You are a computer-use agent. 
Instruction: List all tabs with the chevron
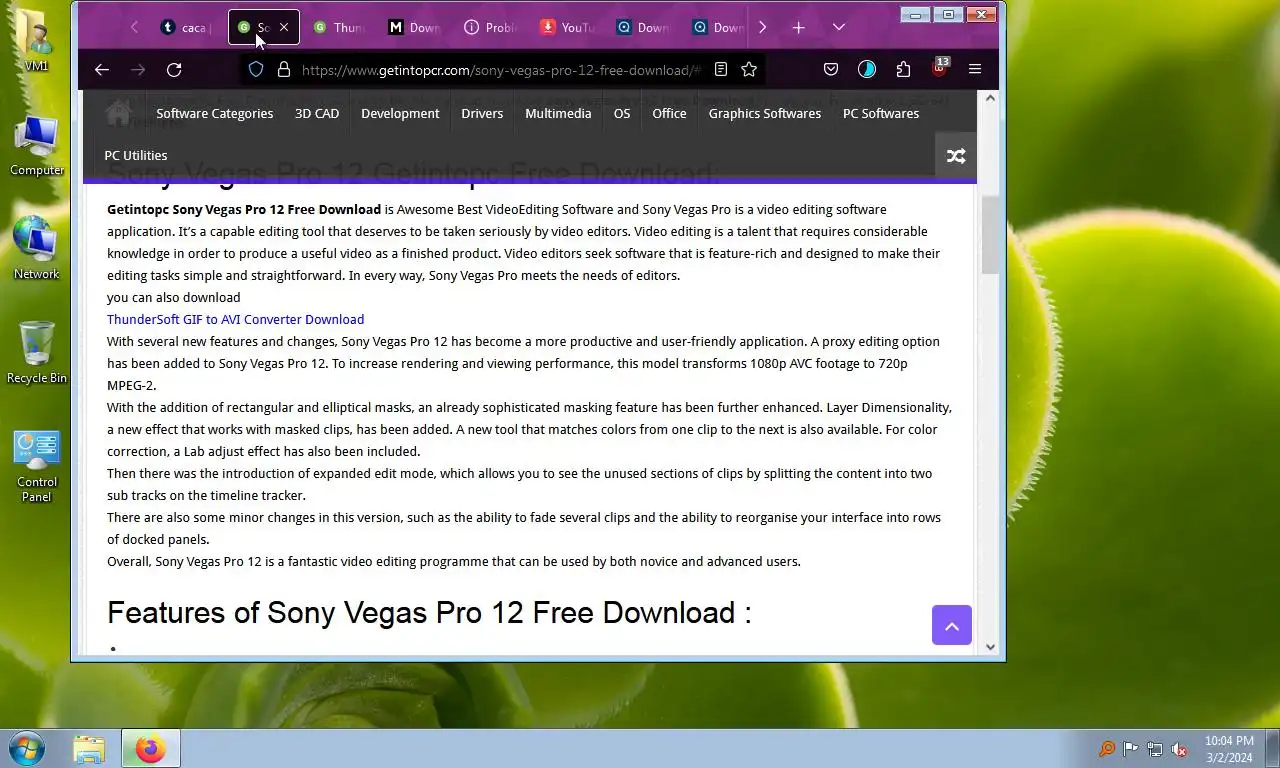click(x=839, y=27)
